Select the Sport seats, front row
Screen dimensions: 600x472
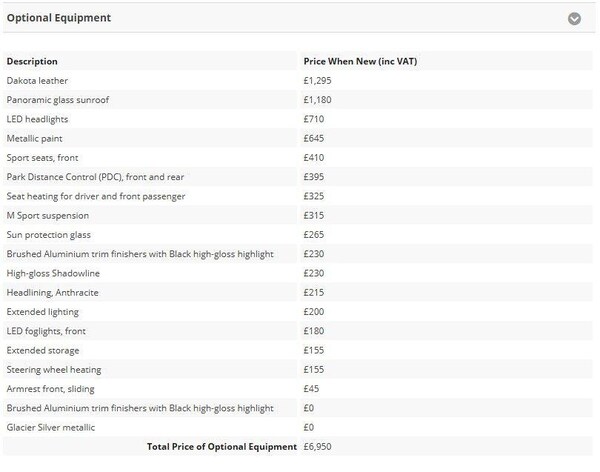tap(43, 157)
